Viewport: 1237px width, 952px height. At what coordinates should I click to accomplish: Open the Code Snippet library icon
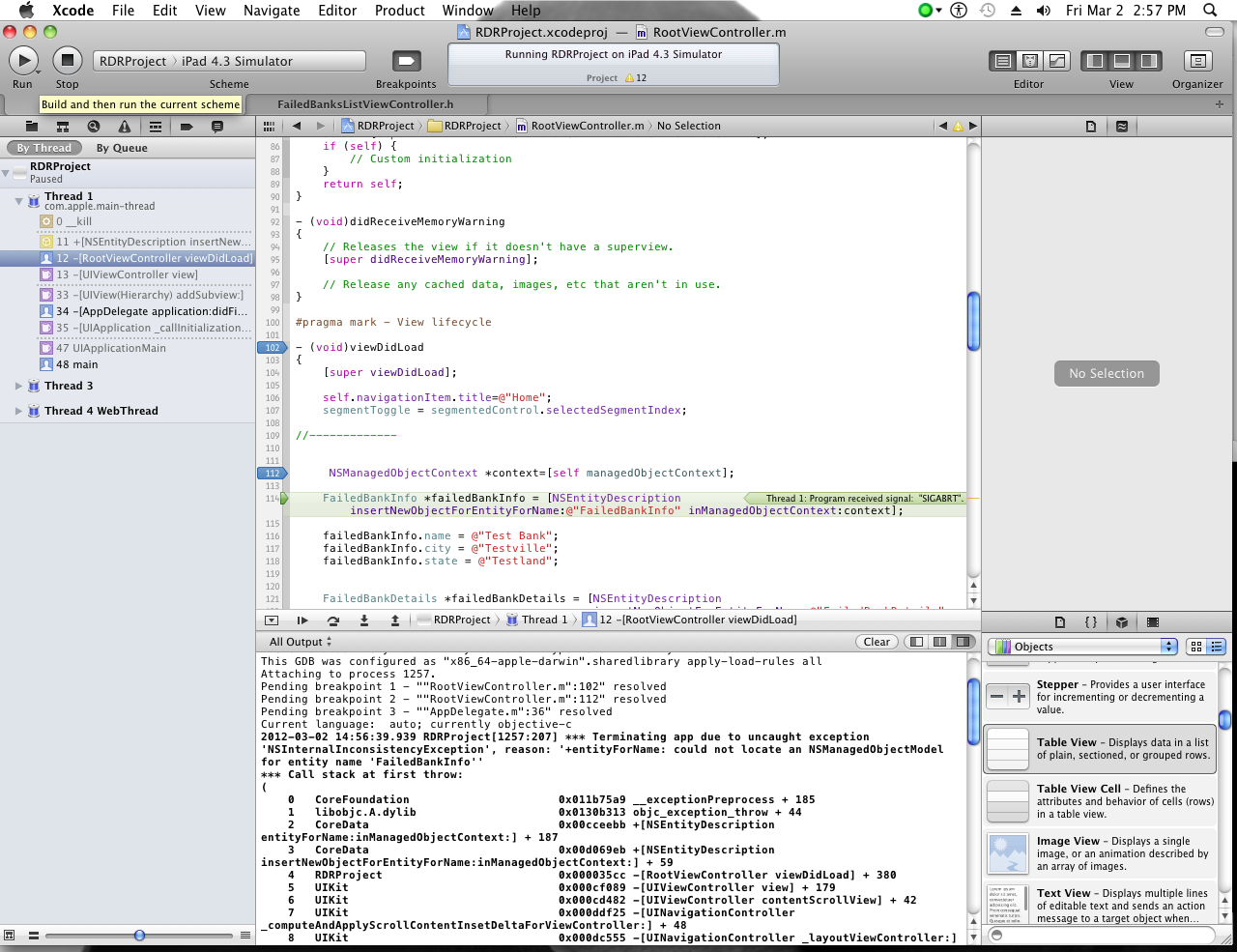click(1091, 622)
